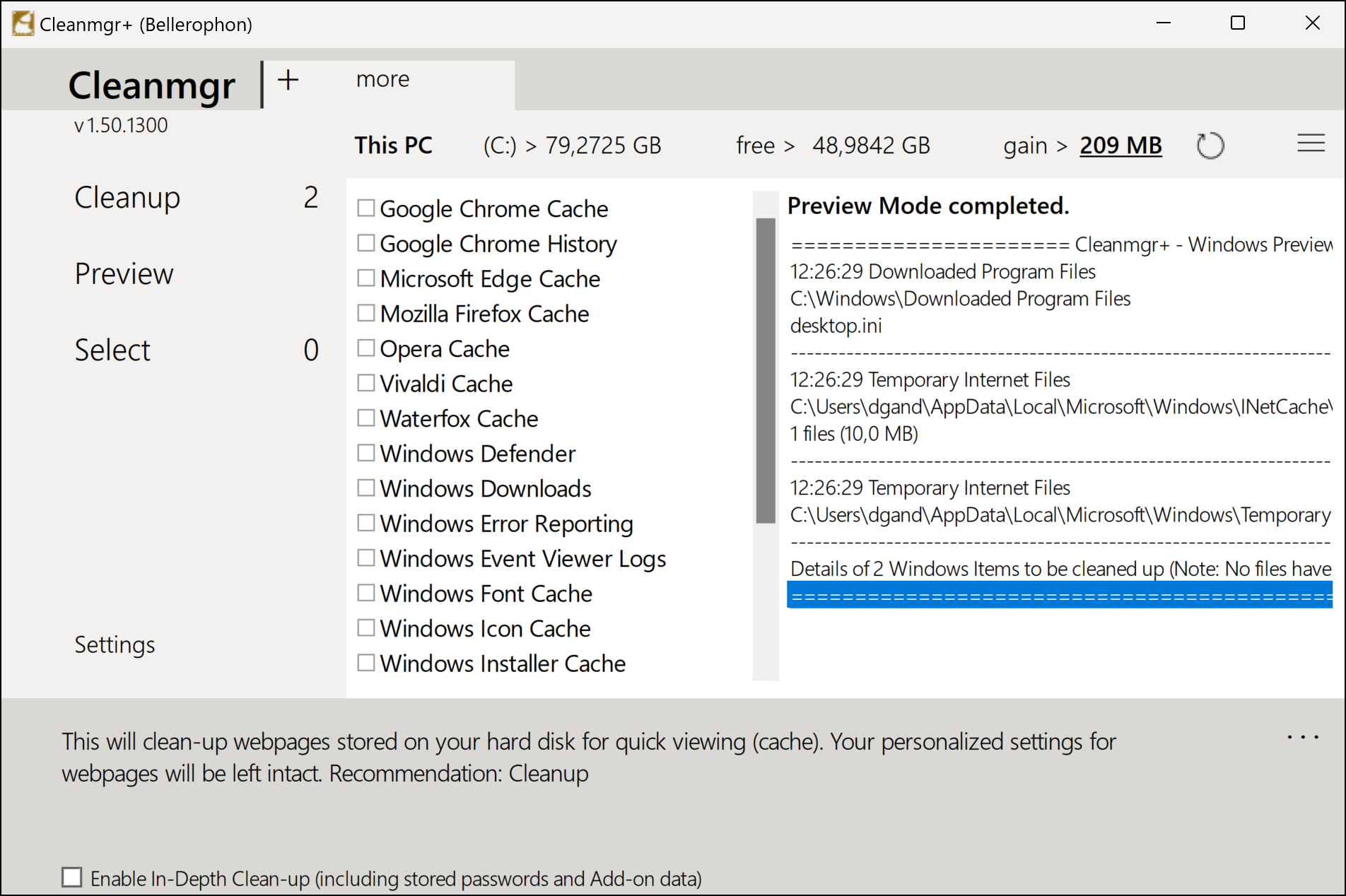Enable the Windows Defender checkbox
The width and height of the screenshot is (1346, 896).
coord(365,453)
